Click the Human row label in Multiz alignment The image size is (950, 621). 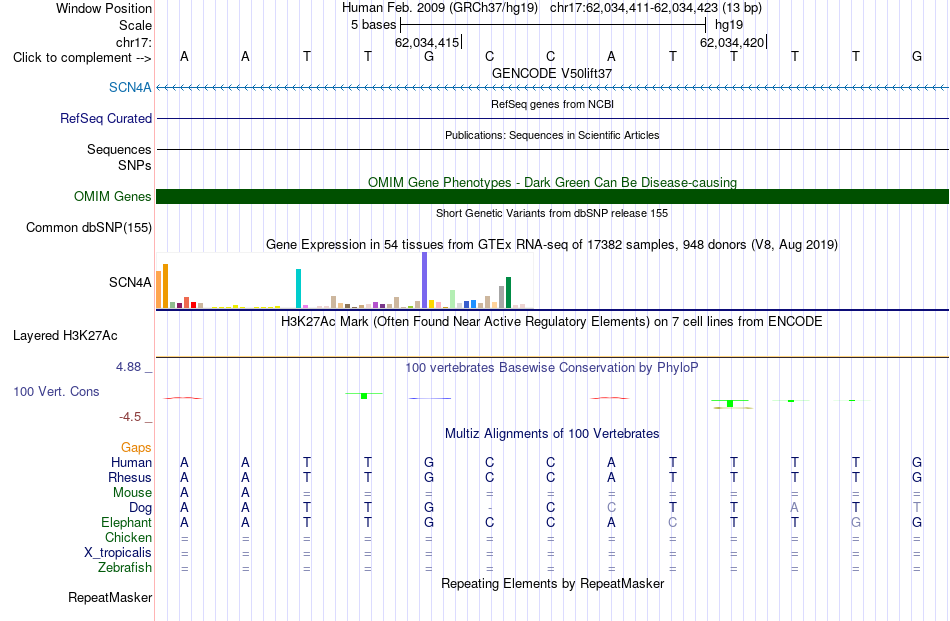(x=131, y=463)
